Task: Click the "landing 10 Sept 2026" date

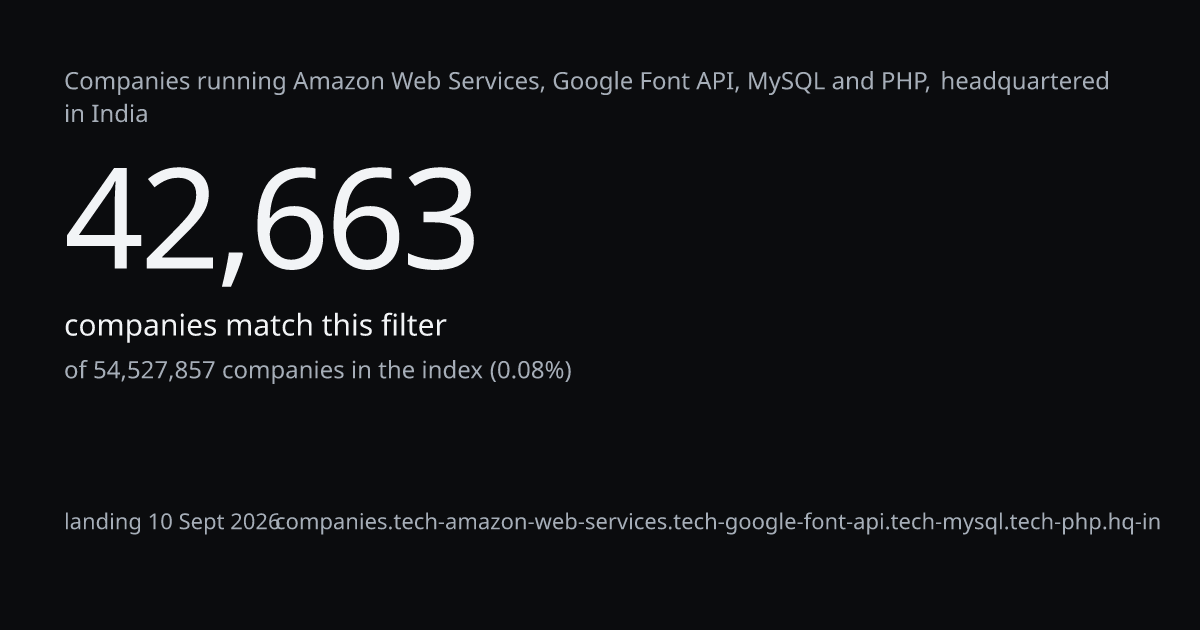Action: click(172, 522)
